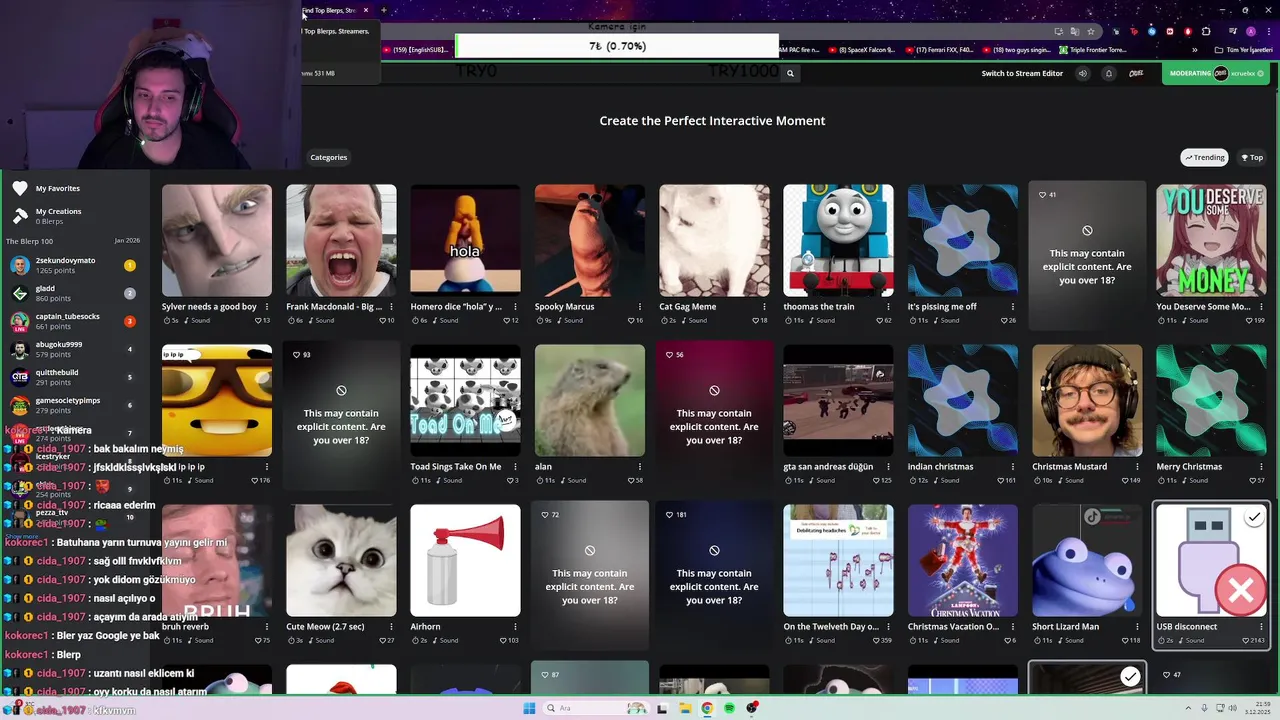Select 2sekundovymato in Blerp 100 leaderboard
This screenshot has height=720, width=1280.
pos(72,265)
